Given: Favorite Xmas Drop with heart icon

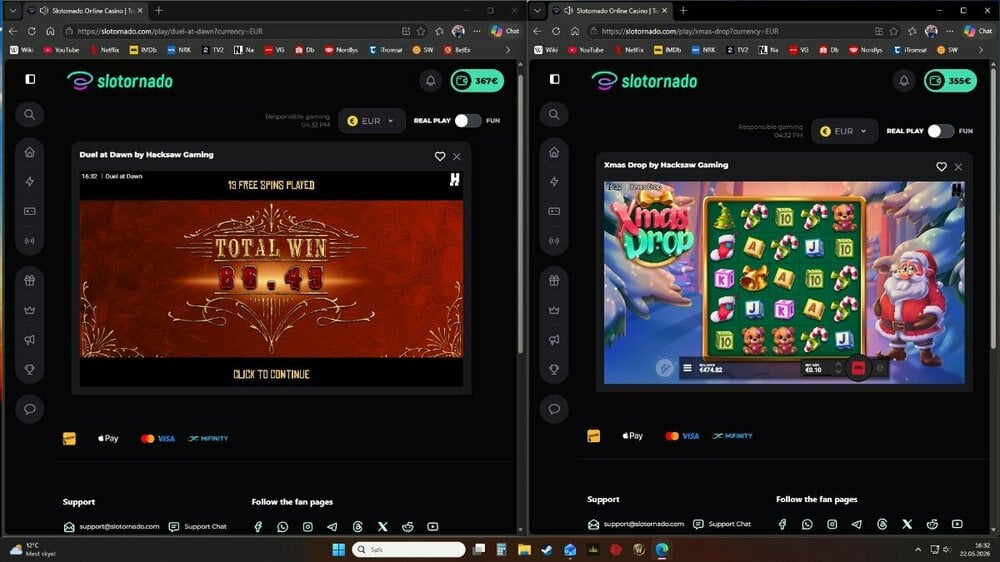Looking at the screenshot, I should [x=941, y=166].
